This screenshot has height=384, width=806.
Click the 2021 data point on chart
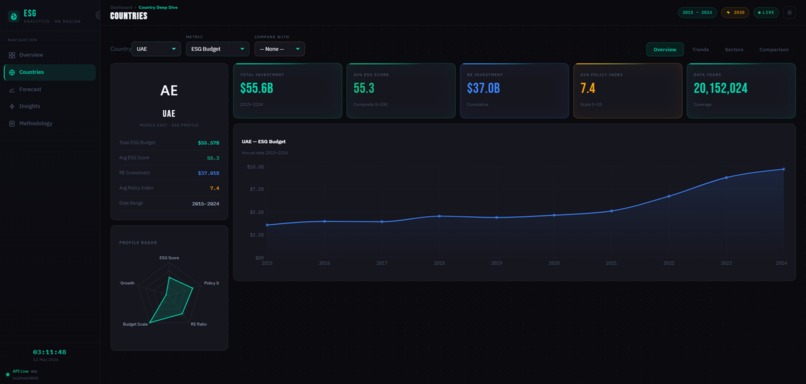point(611,211)
